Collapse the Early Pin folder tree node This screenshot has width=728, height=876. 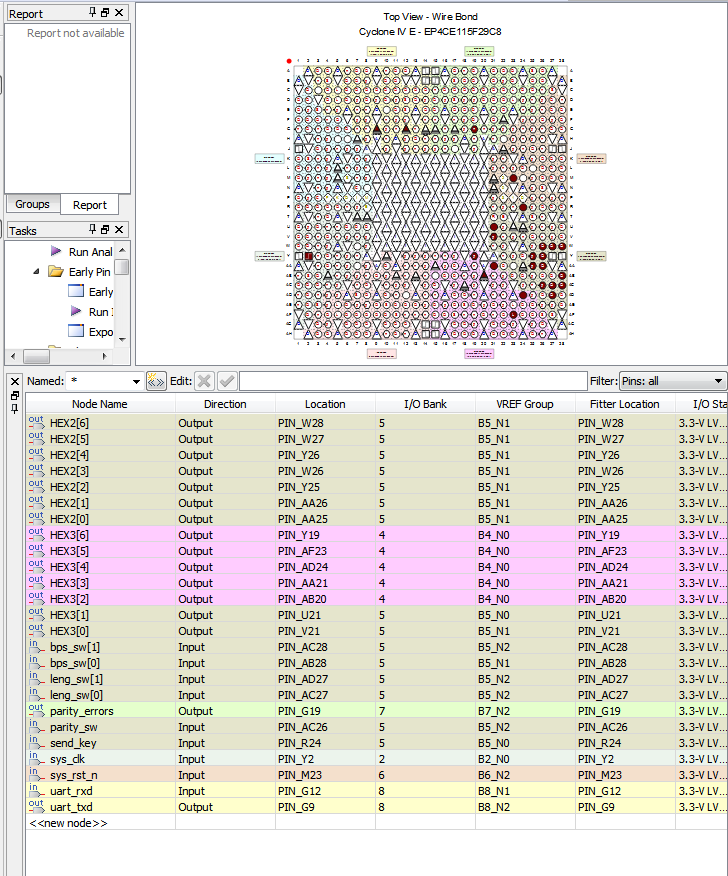(37, 272)
